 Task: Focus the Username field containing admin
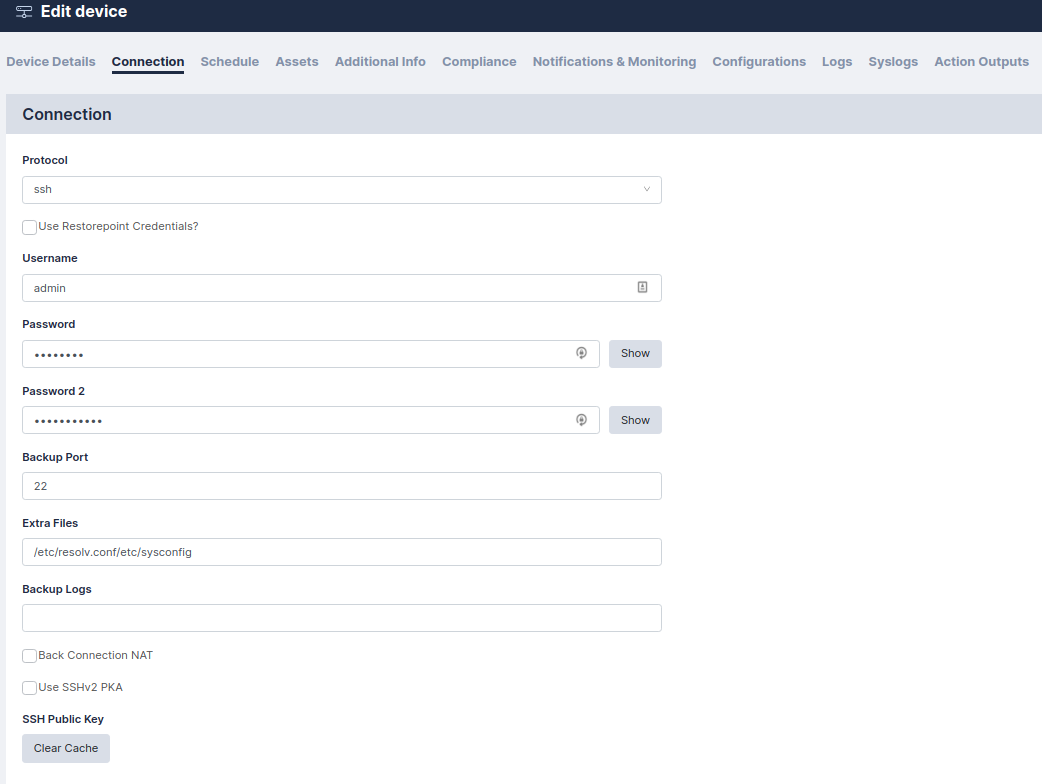point(342,288)
